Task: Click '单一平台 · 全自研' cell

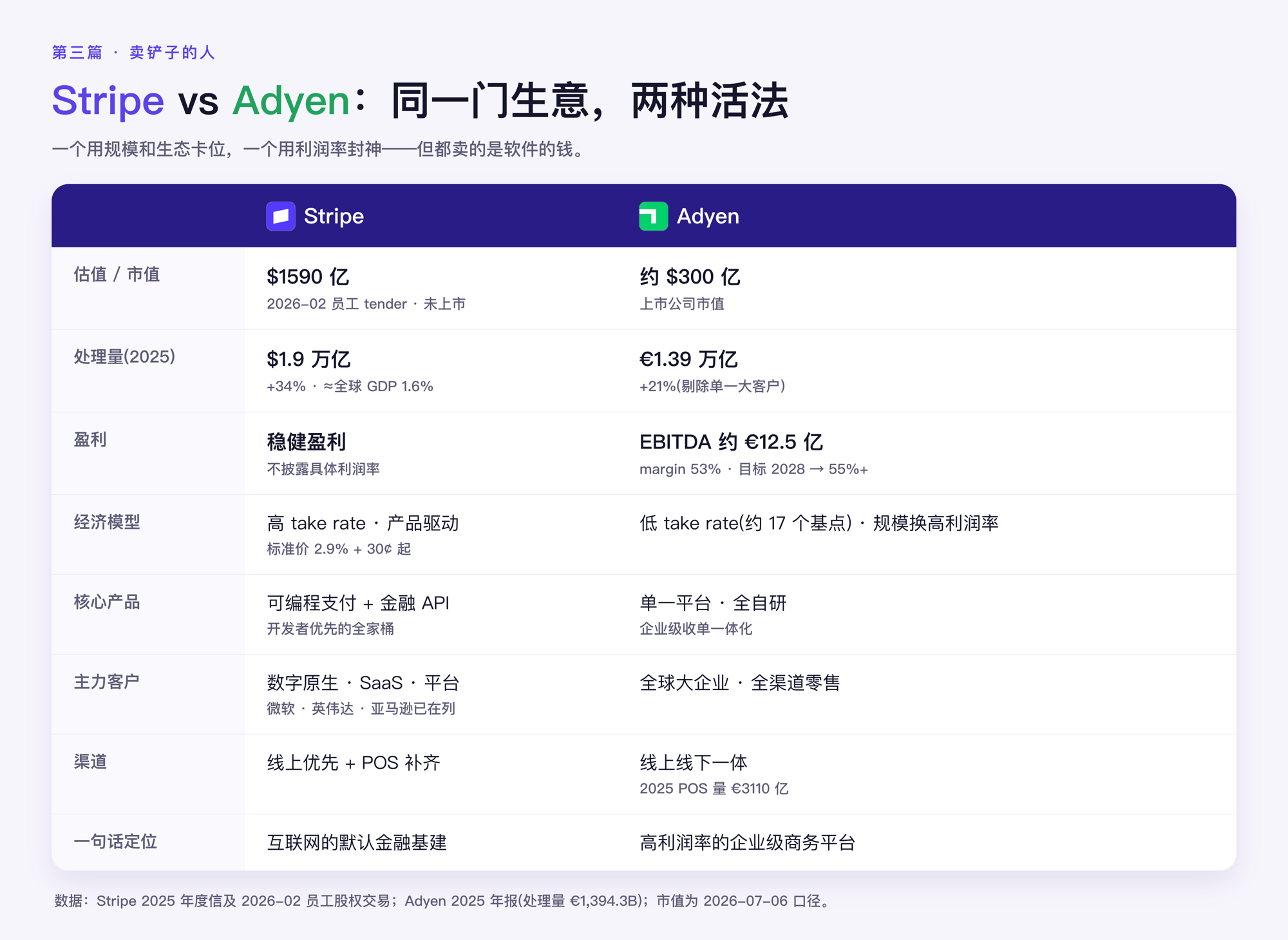Action: coord(713,602)
